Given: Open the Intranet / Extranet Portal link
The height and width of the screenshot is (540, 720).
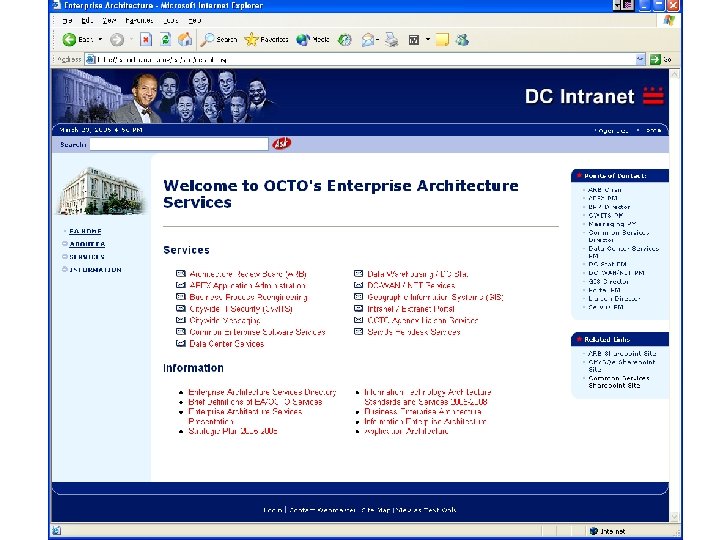Looking at the screenshot, I should click(411, 309).
